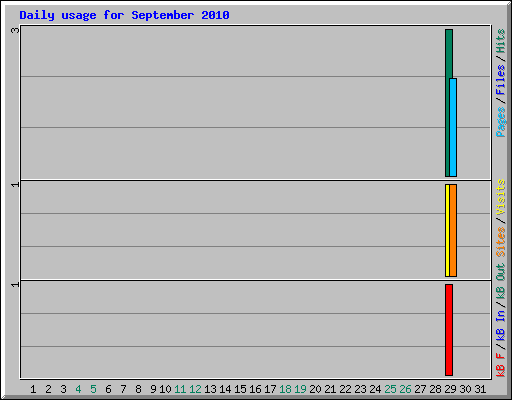512x400 pixels.
Task: Click the y-axis value 3 of top chart
Action: click(x=15, y=30)
